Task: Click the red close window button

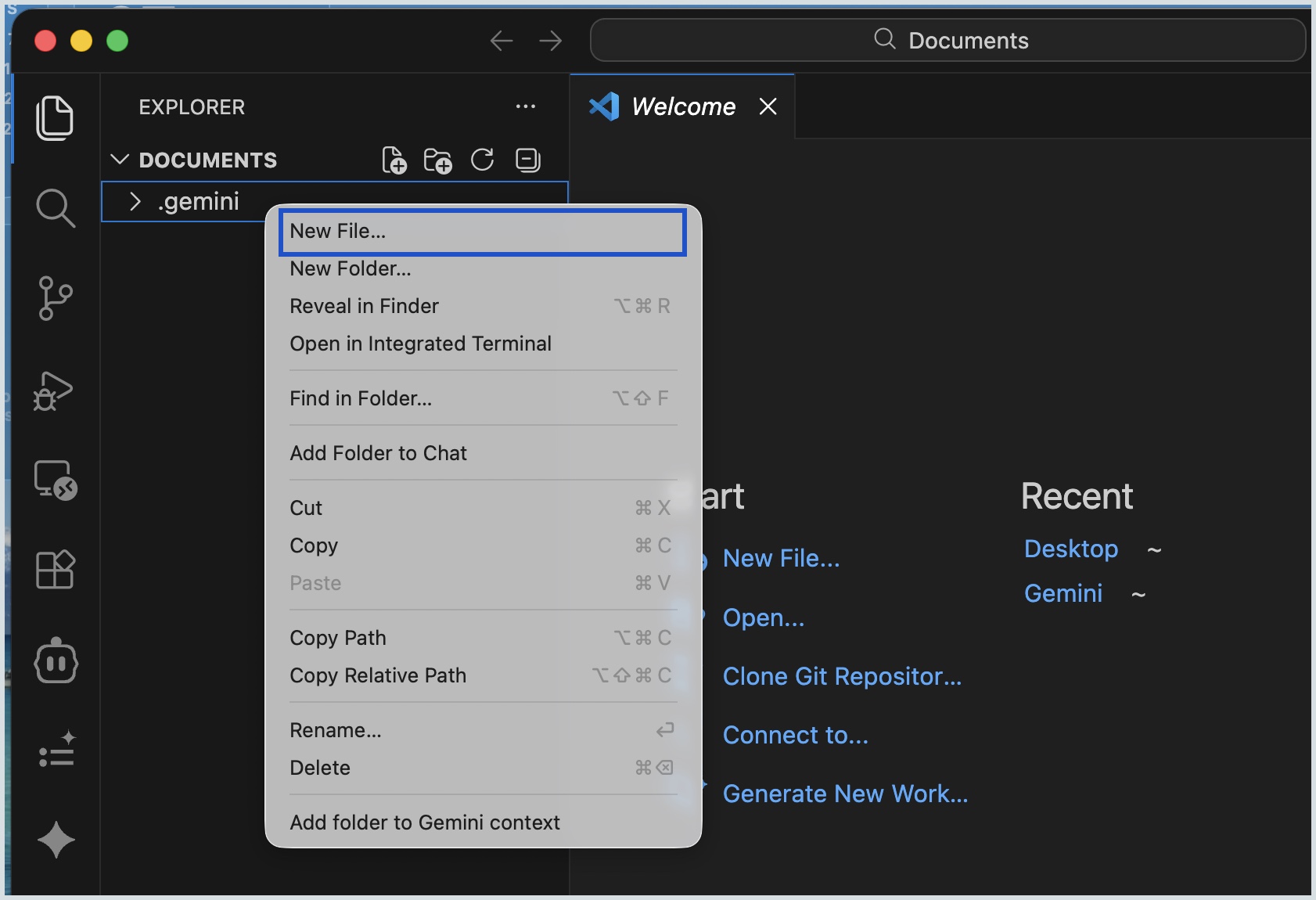Action: tap(45, 41)
